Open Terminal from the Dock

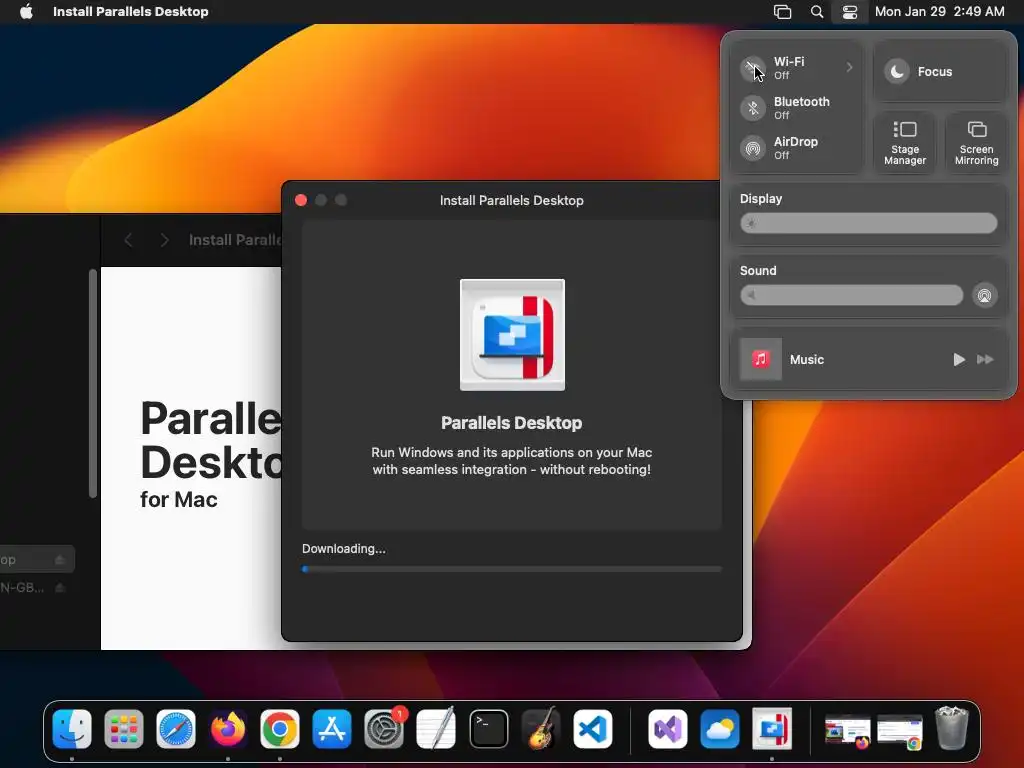click(x=488, y=729)
